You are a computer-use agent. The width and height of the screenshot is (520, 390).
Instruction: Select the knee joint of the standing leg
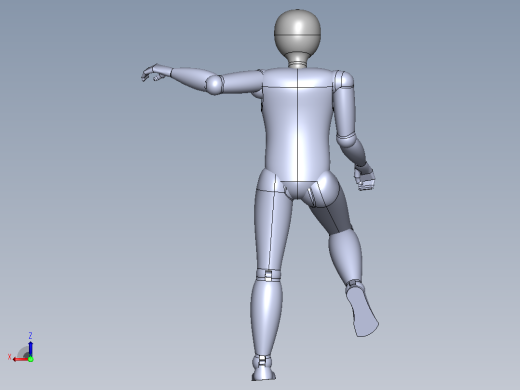coord(269,275)
